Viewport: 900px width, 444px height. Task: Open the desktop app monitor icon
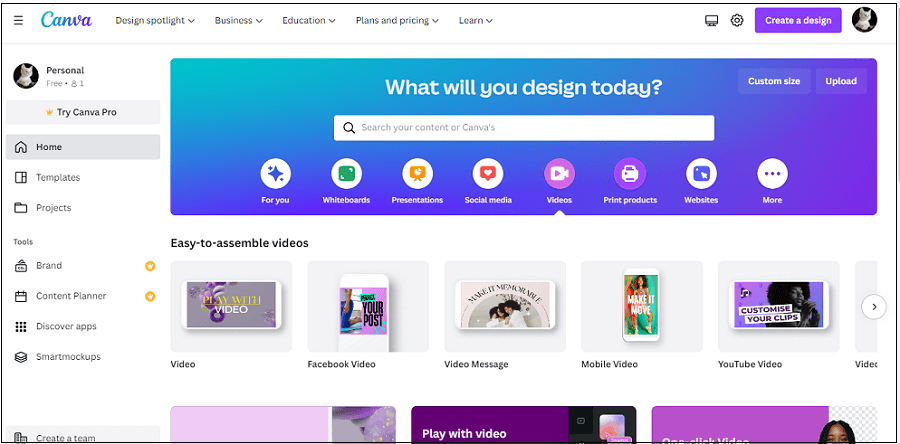712,21
